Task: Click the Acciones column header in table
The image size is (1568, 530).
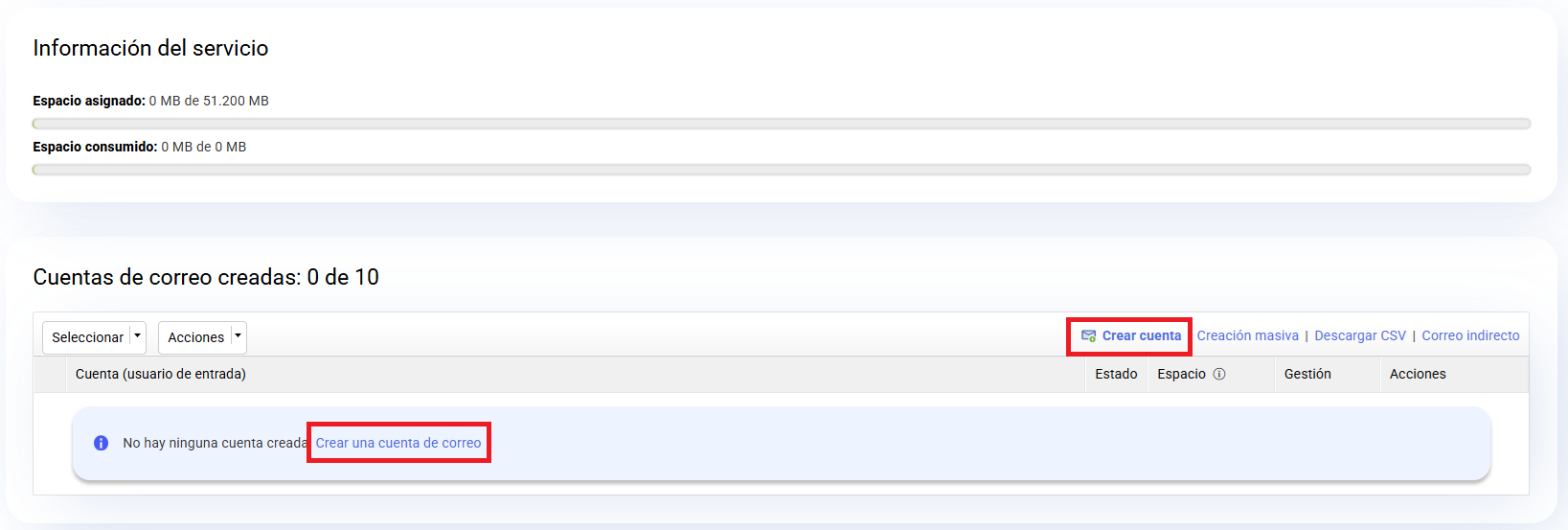Action: pos(1418,374)
